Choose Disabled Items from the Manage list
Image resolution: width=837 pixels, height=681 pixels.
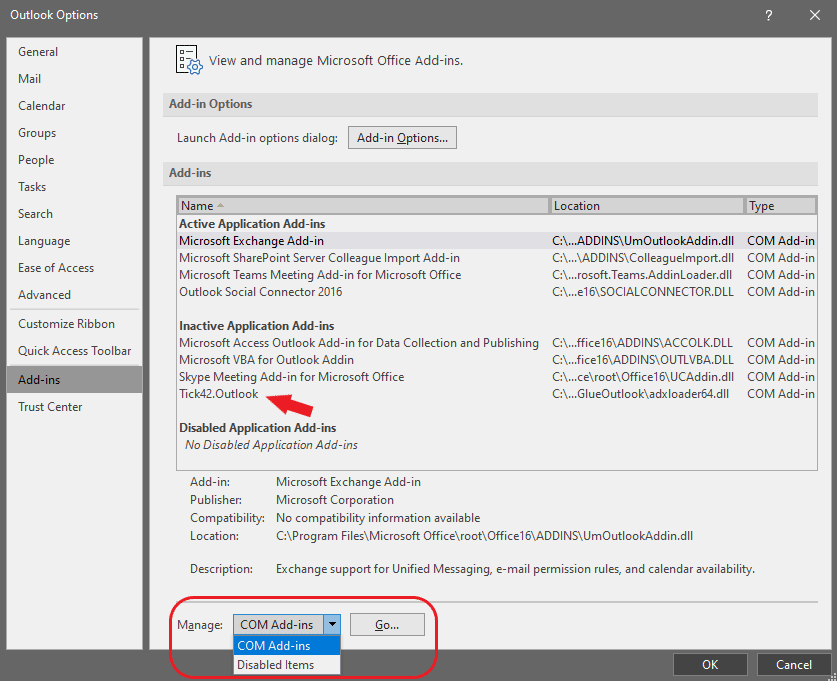coord(287,665)
